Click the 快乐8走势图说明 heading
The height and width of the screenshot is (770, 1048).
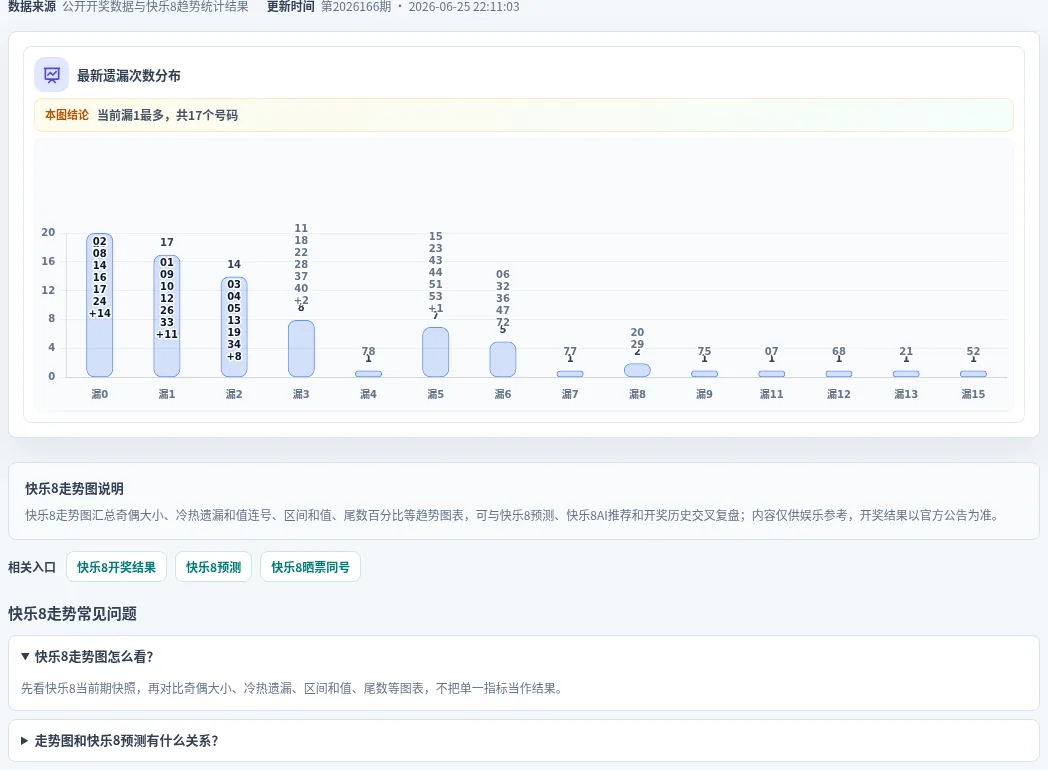(74, 489)
